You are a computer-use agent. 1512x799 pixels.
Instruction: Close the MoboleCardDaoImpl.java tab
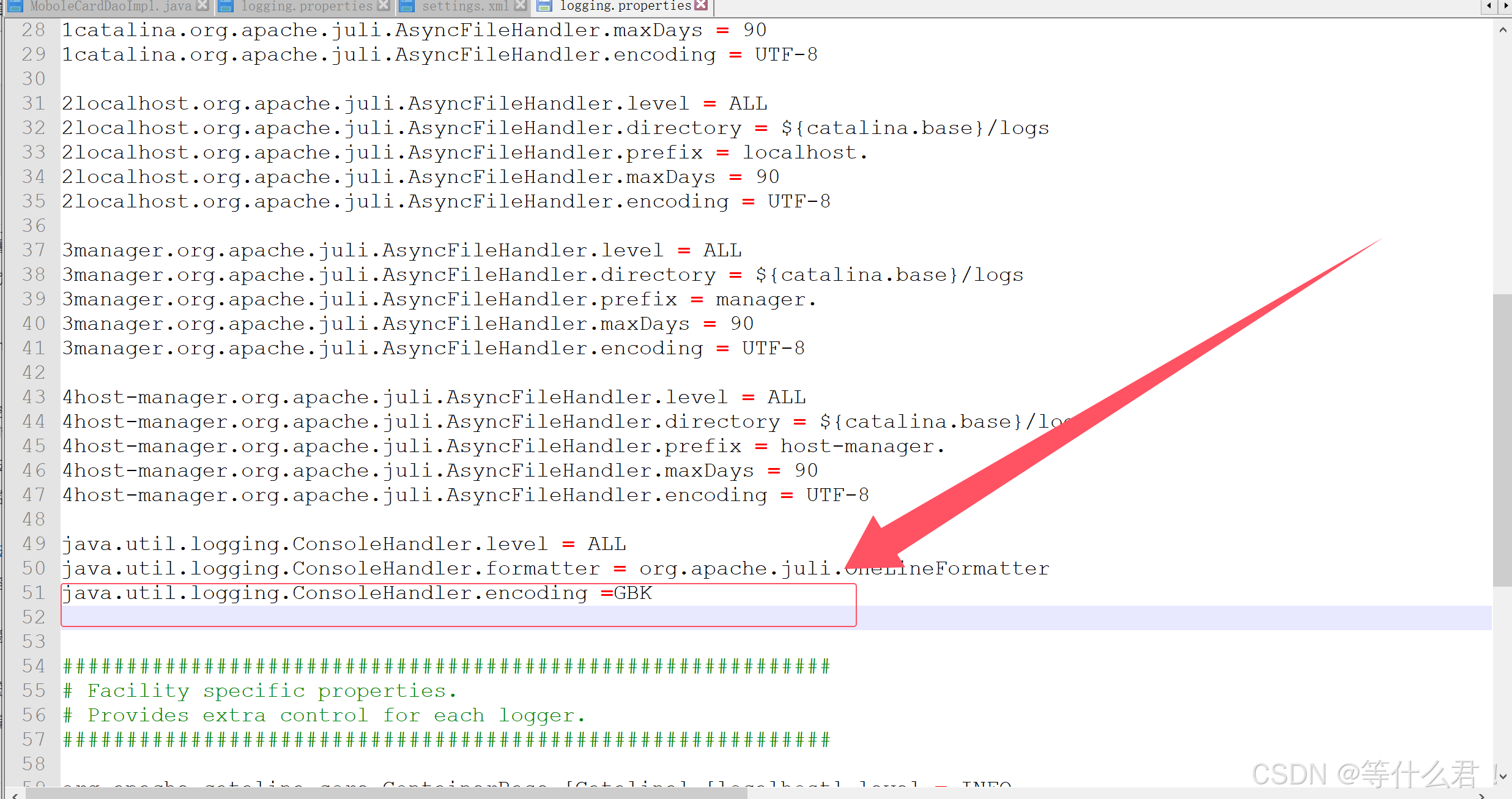point(203,6)
